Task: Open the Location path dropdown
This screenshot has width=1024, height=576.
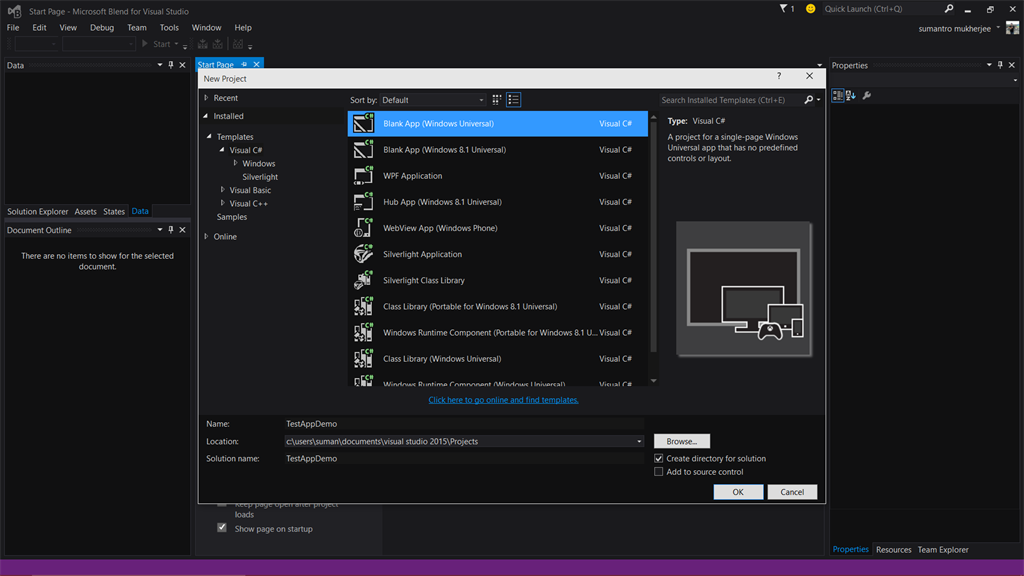Action: click(639, 441)
